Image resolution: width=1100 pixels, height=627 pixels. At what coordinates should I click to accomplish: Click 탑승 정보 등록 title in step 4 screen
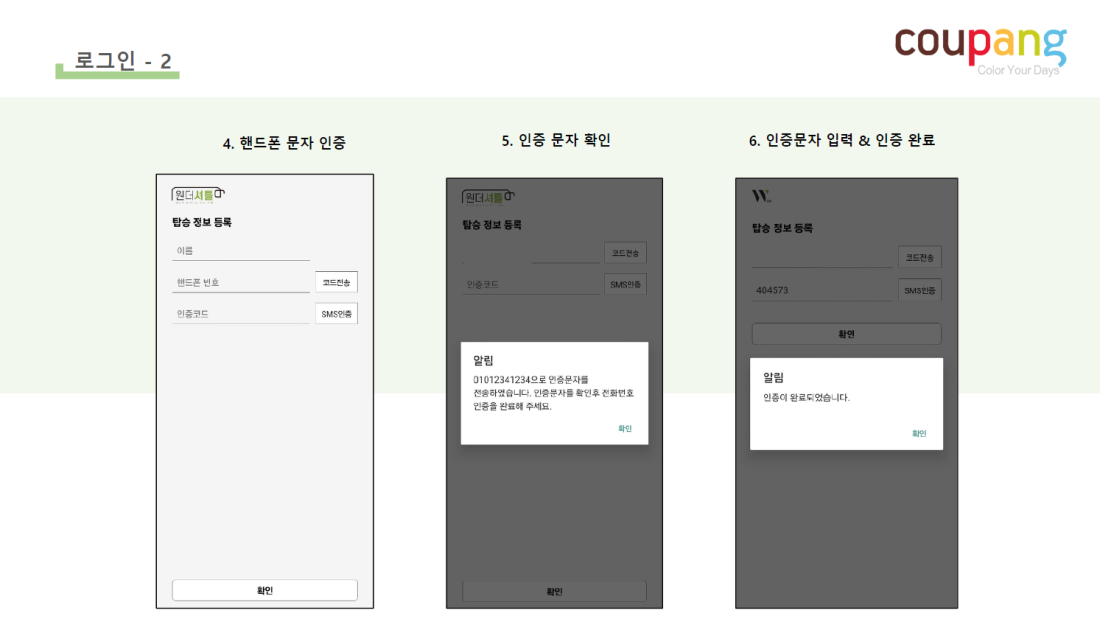click(x=202, y=222)
